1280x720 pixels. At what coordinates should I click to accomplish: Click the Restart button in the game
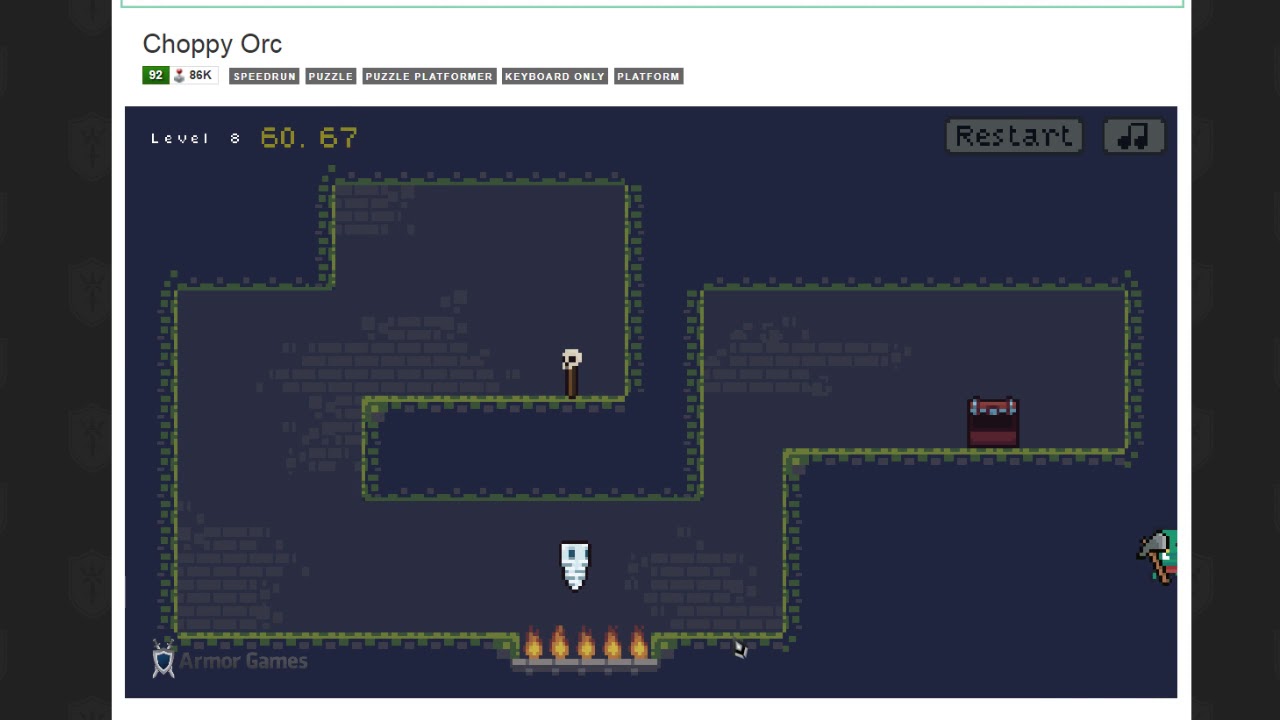point(1014,136)
